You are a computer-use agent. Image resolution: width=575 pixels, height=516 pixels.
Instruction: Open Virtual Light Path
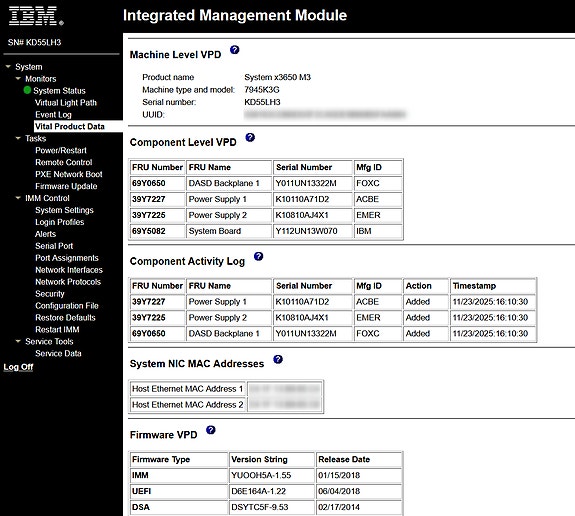pyautogui.click(x=66, y=103)
